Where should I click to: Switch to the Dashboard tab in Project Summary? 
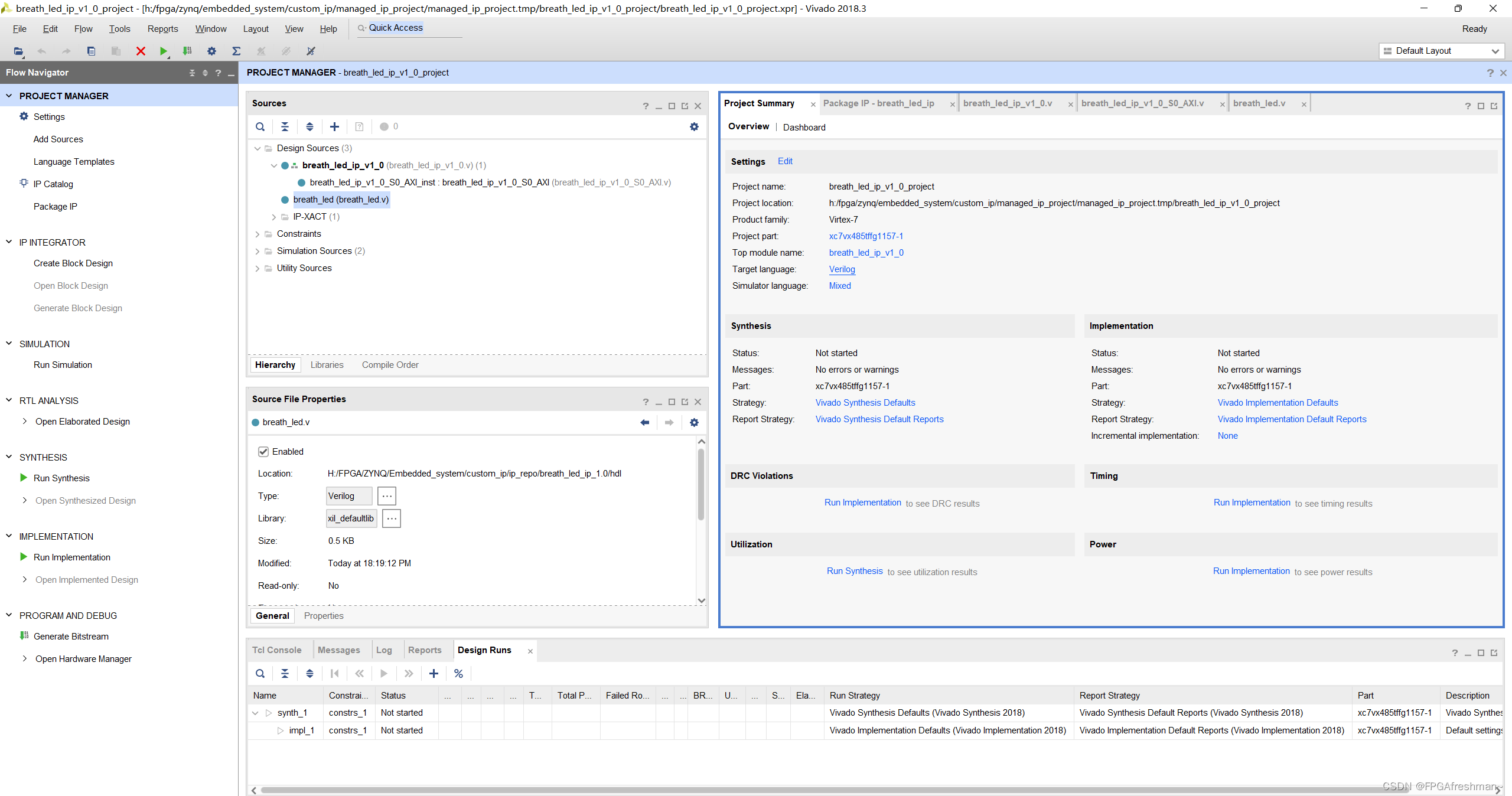[x=804, y=127]
